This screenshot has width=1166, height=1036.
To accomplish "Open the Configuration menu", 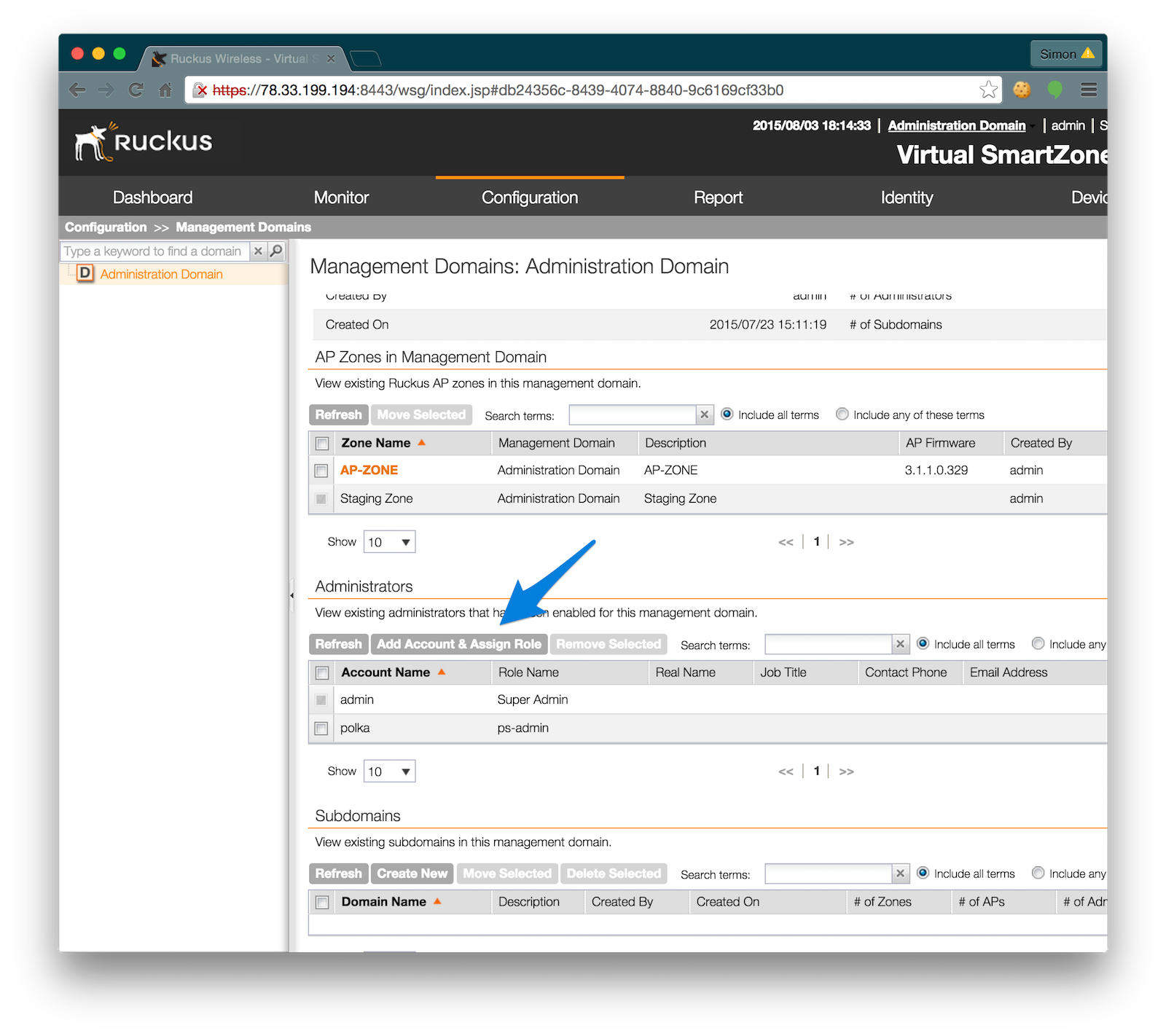I will tap(530, 197).
